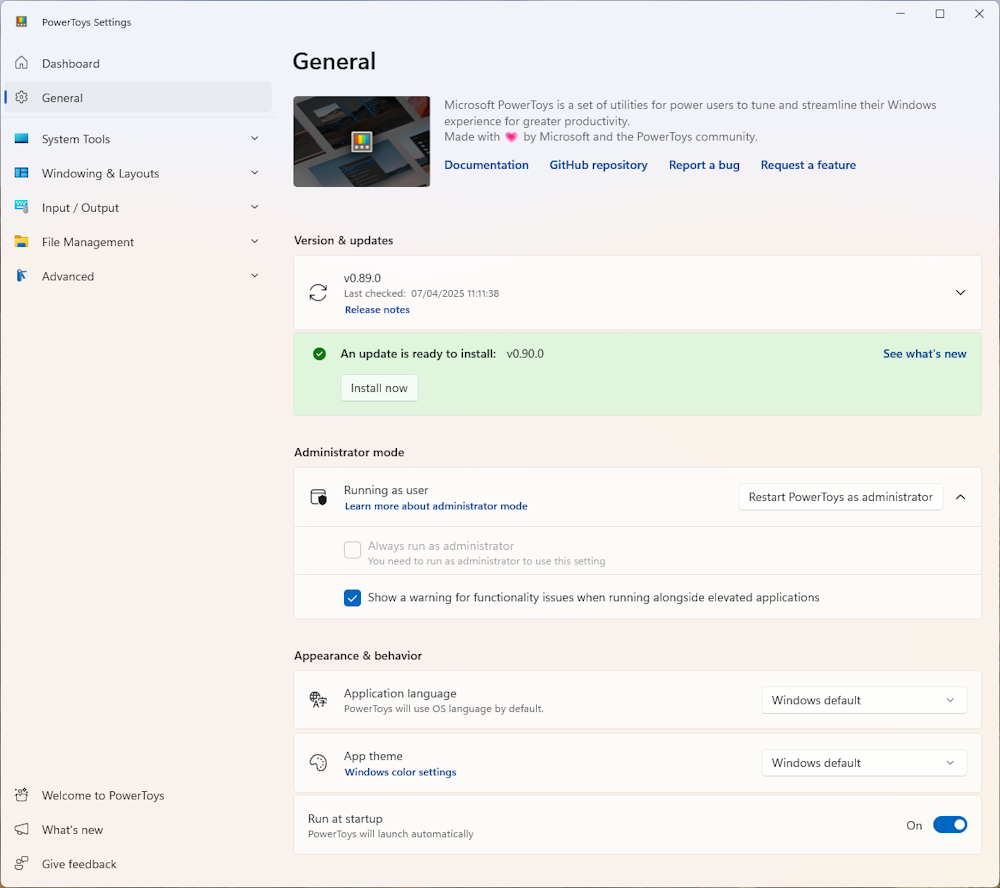Click the PowerToys logo in the title bar
The width and height of the screenshot is (1000, 888).
click(21, 22)
